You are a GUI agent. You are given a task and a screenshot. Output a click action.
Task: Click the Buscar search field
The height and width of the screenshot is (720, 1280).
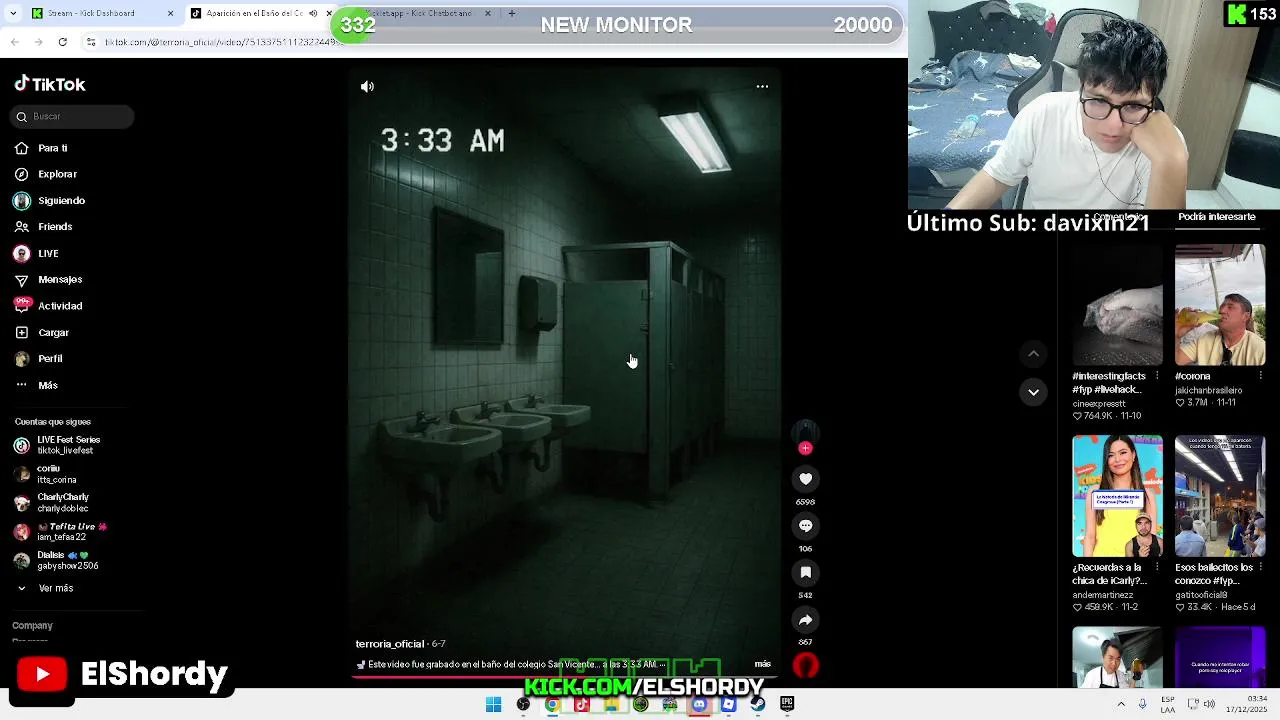72,117
